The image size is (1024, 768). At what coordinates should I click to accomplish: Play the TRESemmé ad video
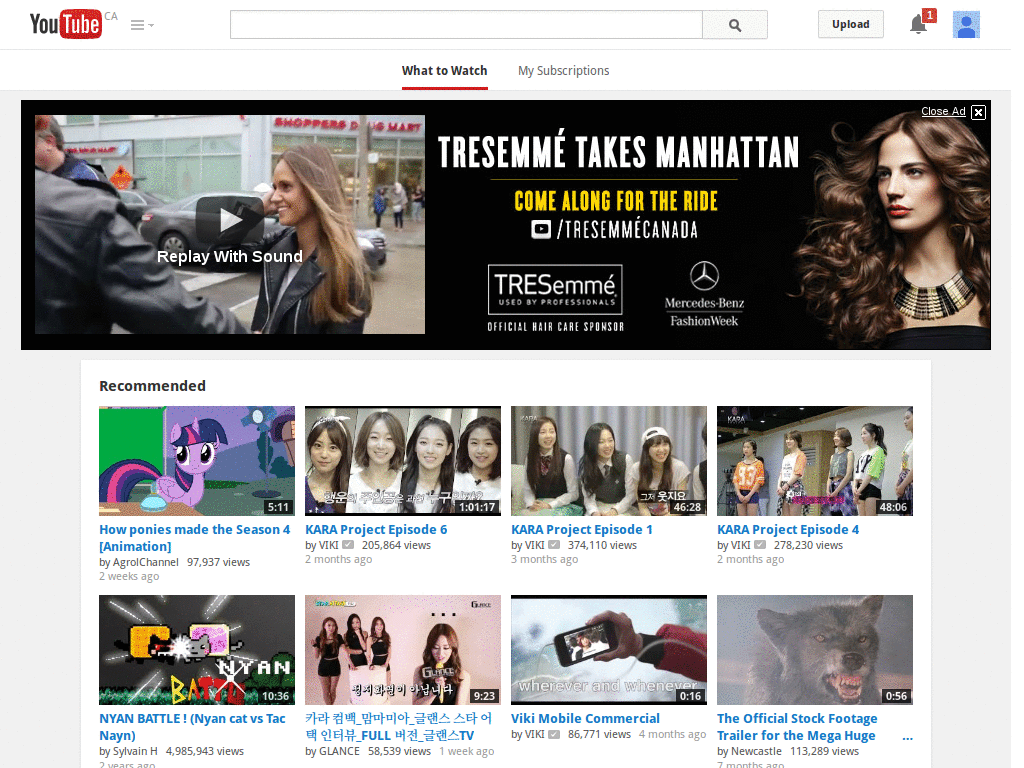[x=230, y=219]
